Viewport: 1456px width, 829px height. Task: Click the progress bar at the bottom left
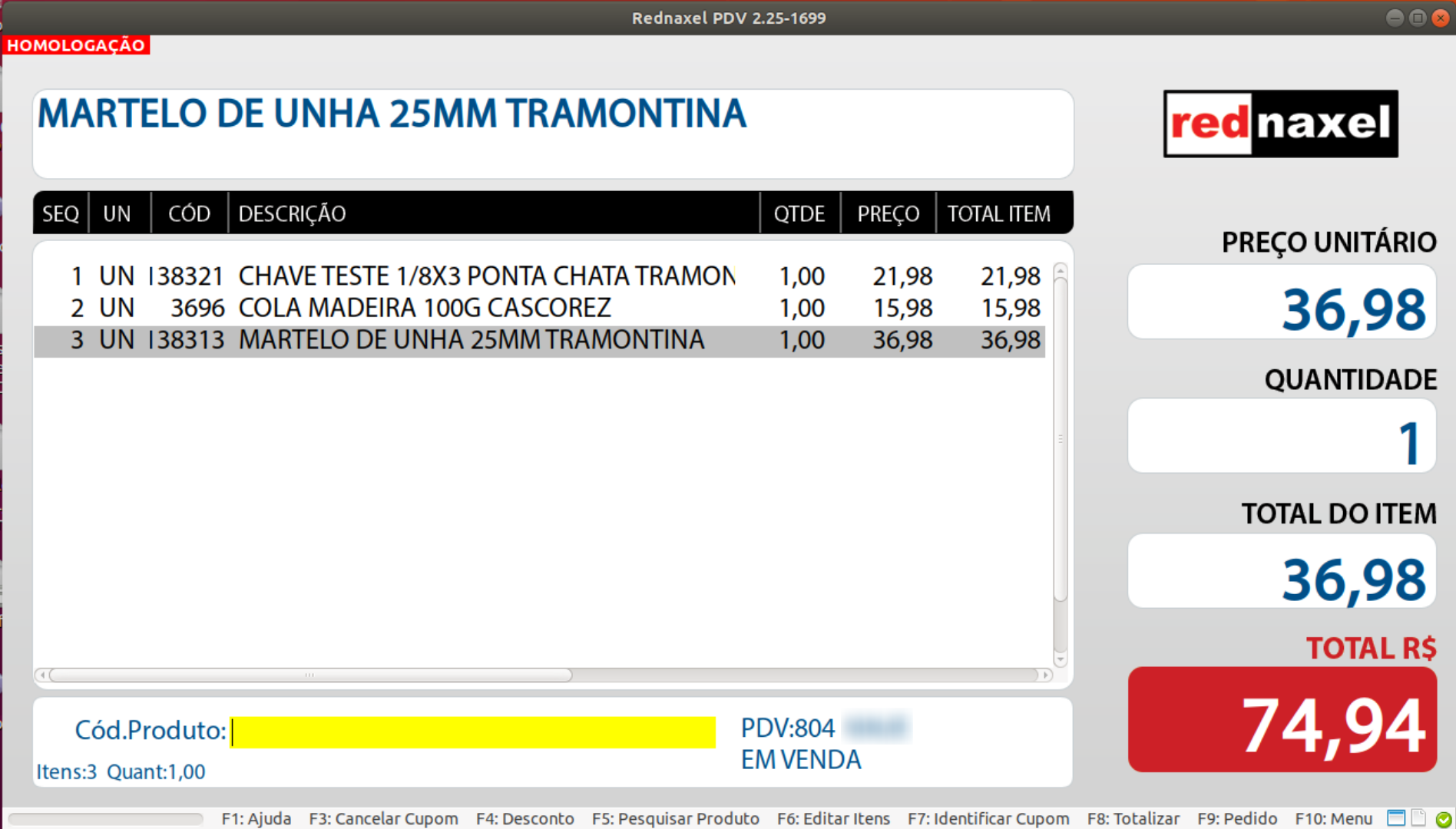click(x=104, y=818)
